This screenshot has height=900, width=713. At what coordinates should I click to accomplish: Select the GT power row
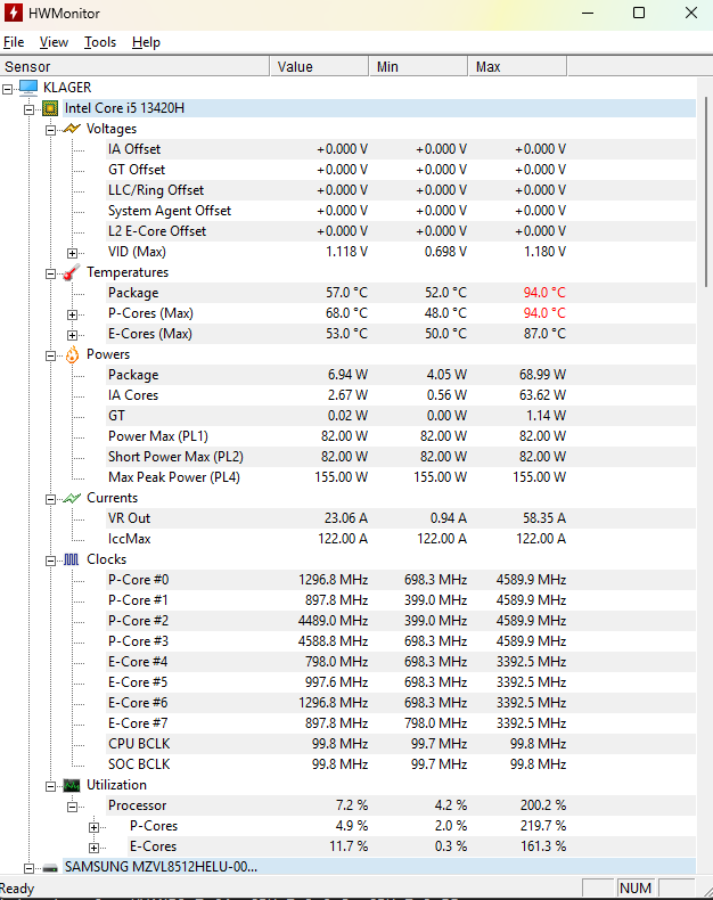[x=401, y=416]
